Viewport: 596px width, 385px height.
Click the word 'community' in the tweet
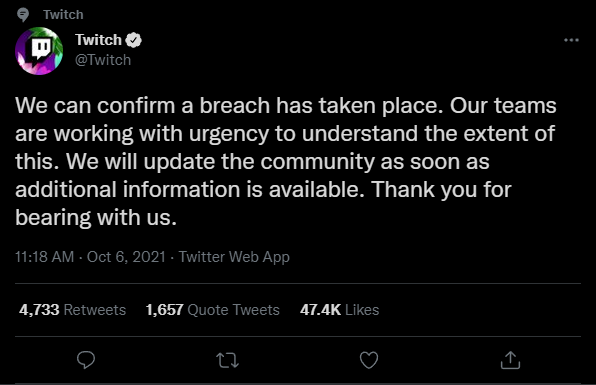318,162
